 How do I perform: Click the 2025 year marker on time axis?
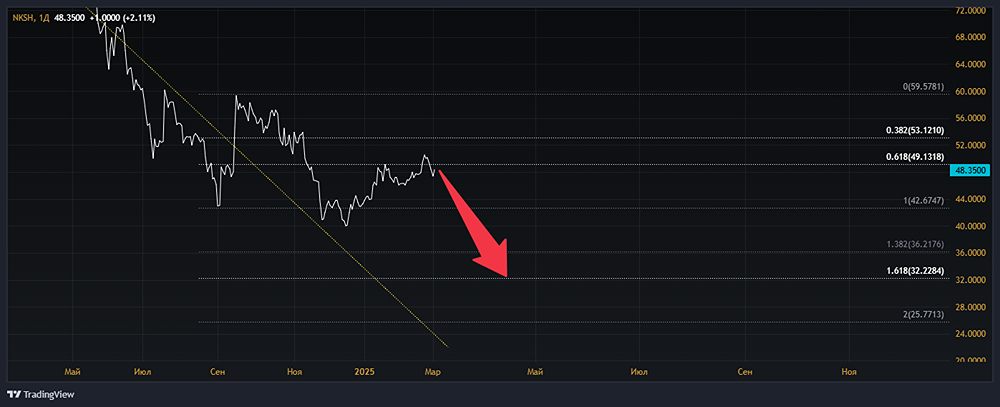pyautogui.click(x=364, y=372)
